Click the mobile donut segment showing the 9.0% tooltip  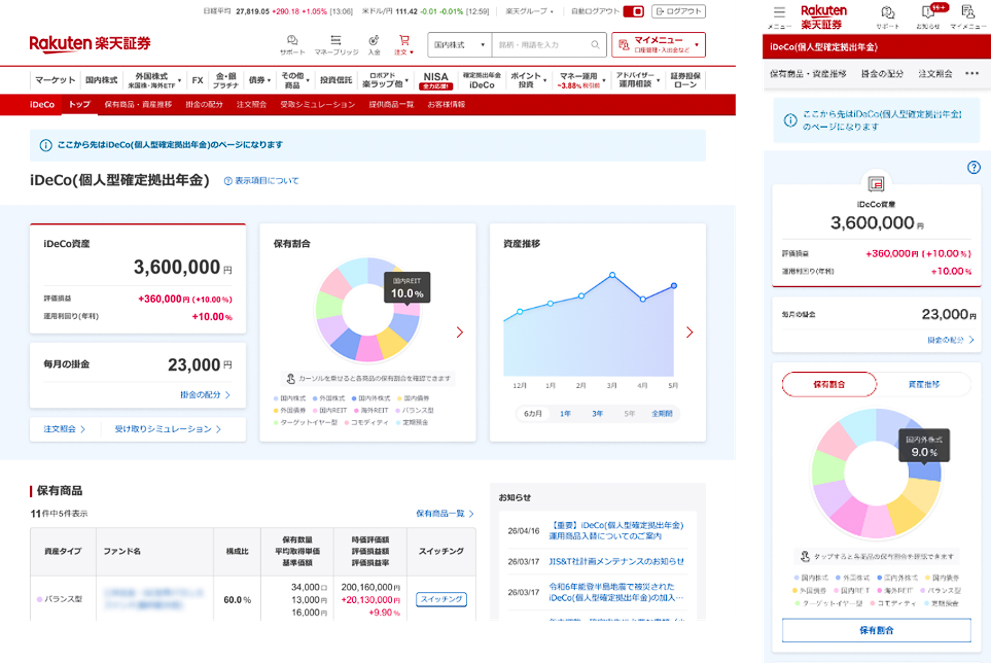pyautogui.click(x=925, y=470)
